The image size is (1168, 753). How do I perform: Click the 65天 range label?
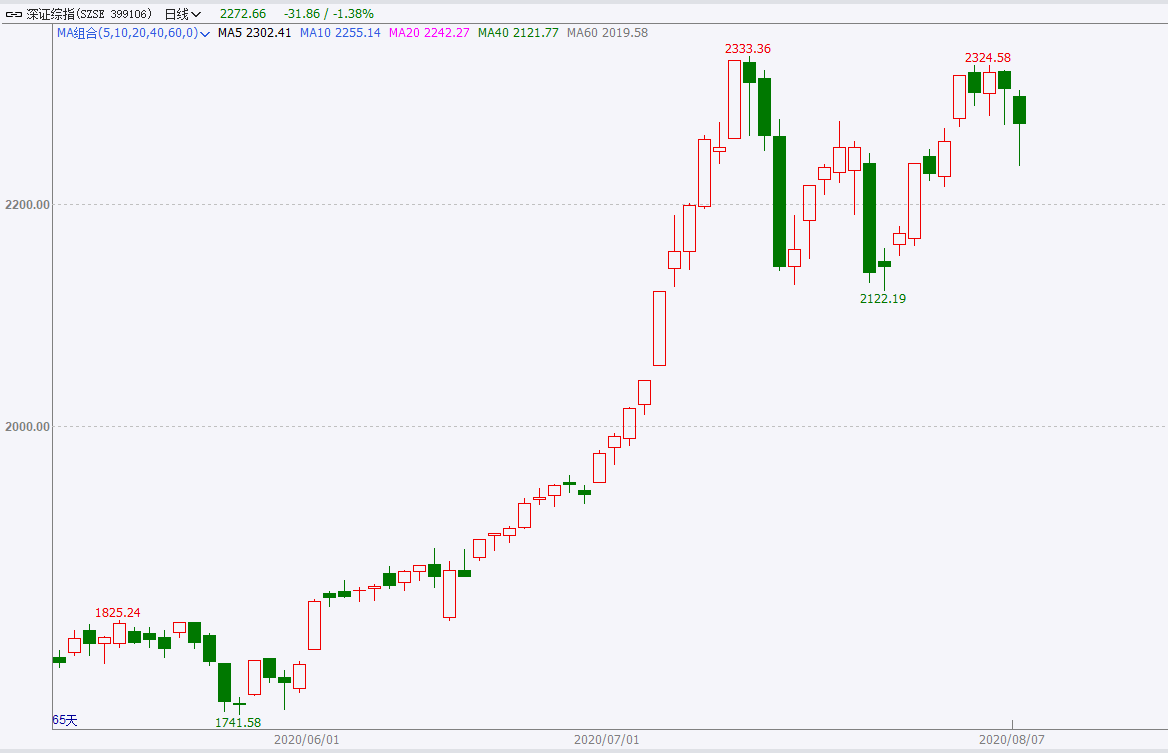(65, 720)
